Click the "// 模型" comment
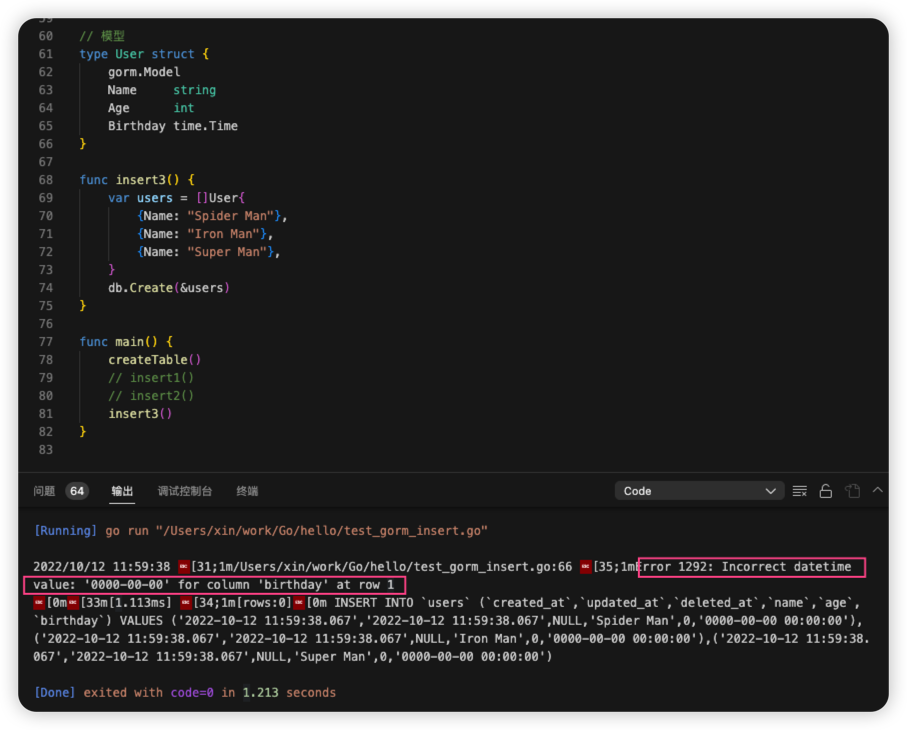The height and width of the screenshot is (730, 907). coord(102,36)
